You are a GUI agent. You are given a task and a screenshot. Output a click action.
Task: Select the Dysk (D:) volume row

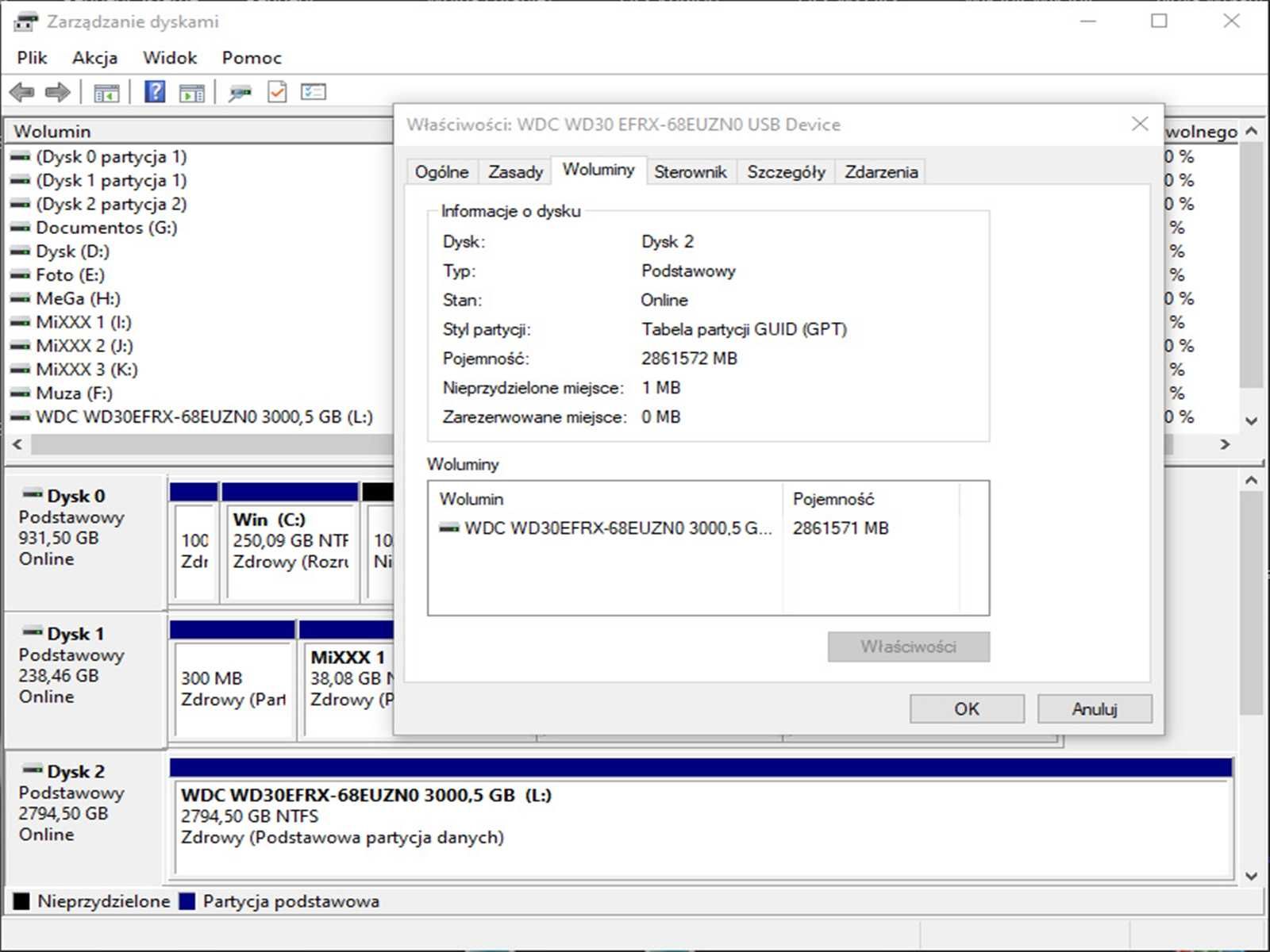[x=60, y=251]
